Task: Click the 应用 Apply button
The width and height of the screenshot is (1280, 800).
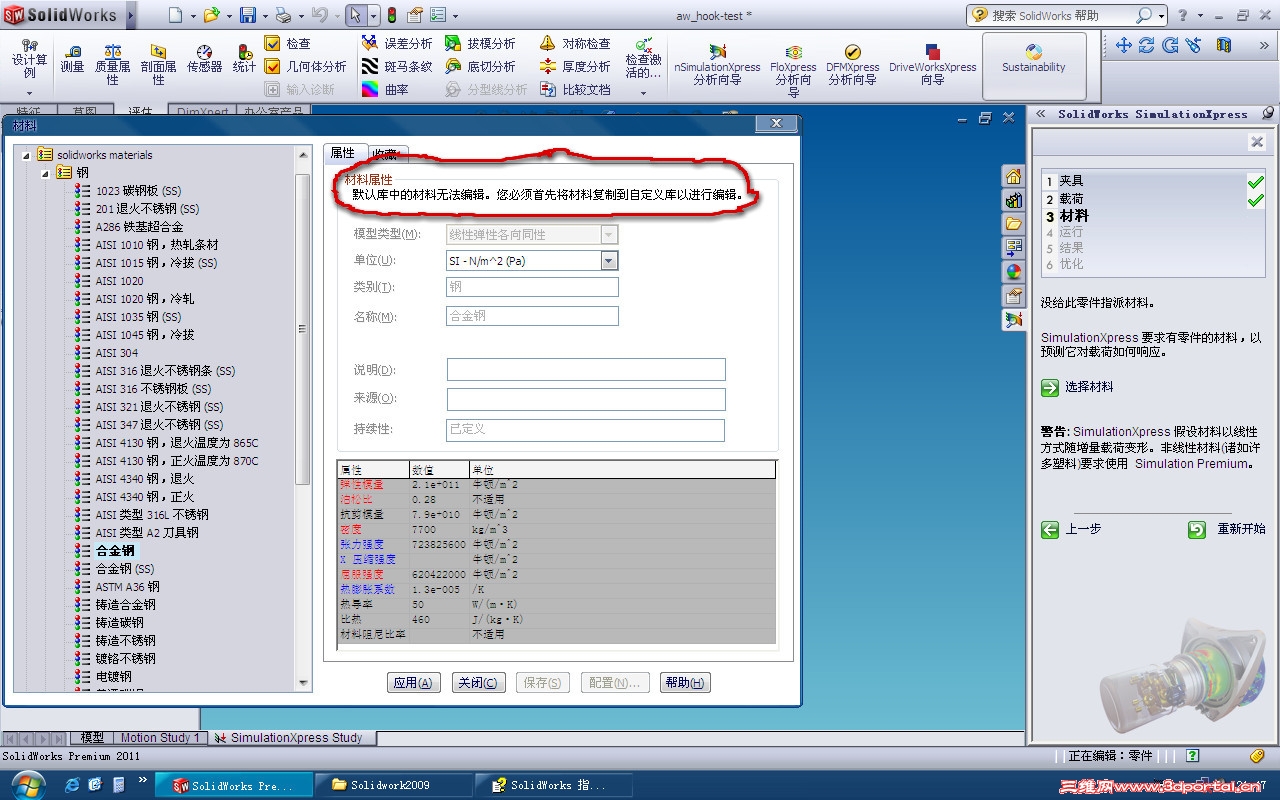Action: tap(413, 683)
